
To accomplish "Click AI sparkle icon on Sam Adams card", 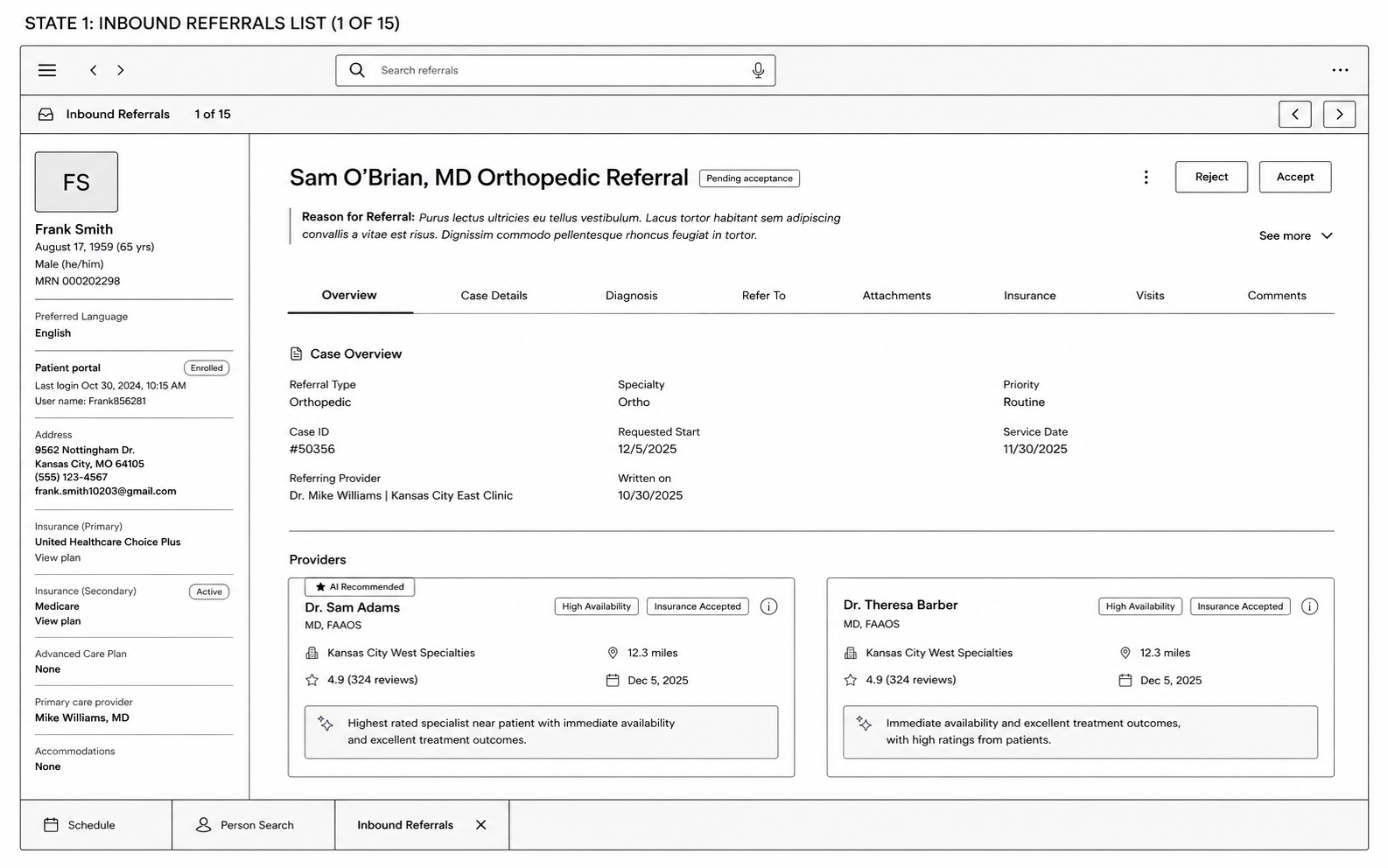I will [326, 724].
